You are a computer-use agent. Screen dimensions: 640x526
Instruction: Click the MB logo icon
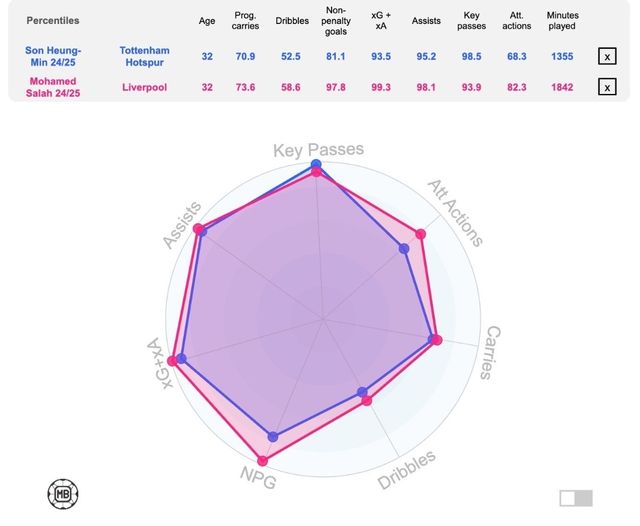62,493
